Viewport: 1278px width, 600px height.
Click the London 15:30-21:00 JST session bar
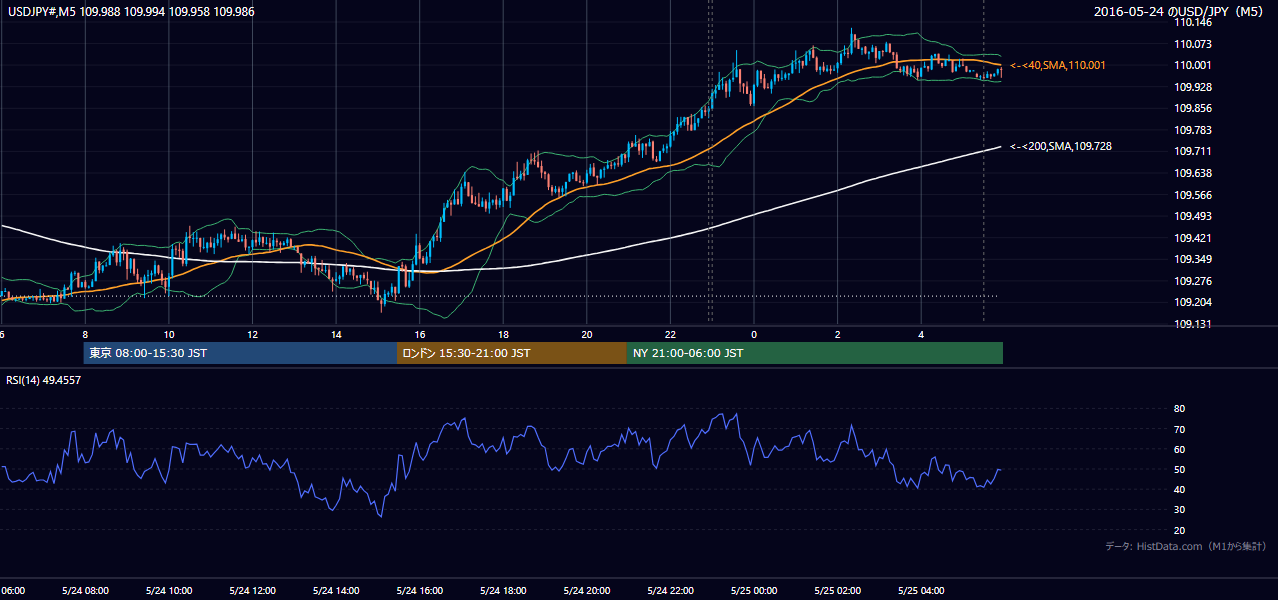click(x=511, y=353)
